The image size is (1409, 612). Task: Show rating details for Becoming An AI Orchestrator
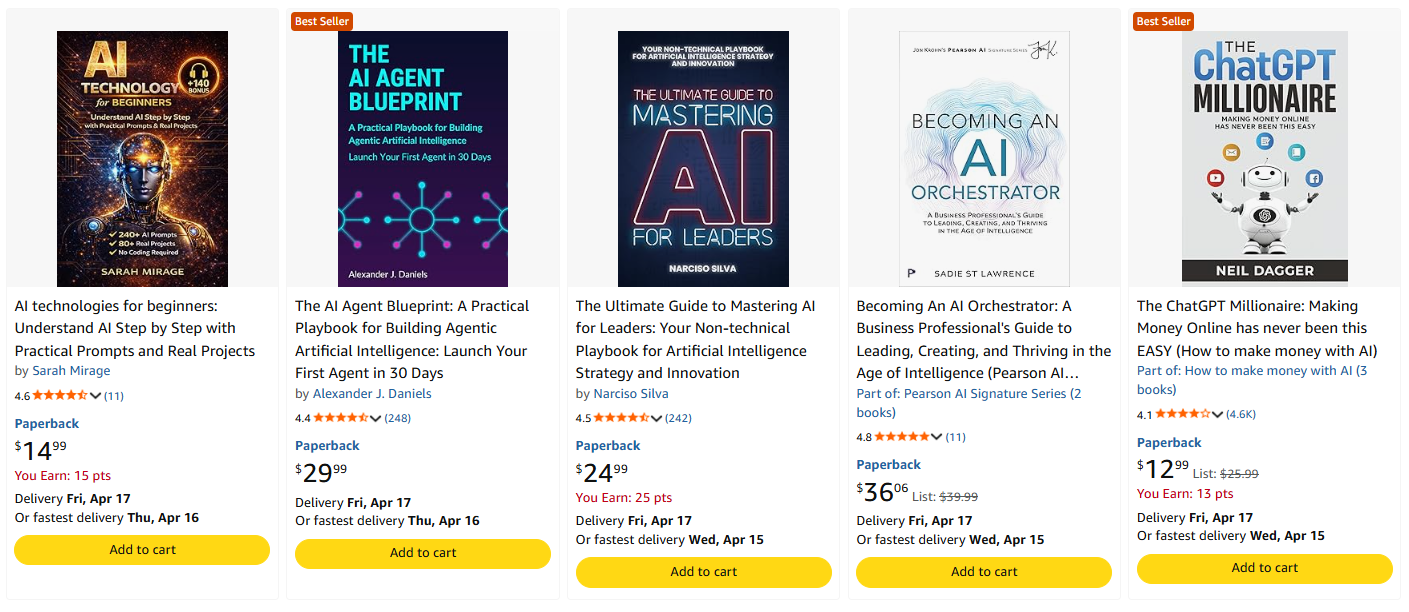(938, 437)
